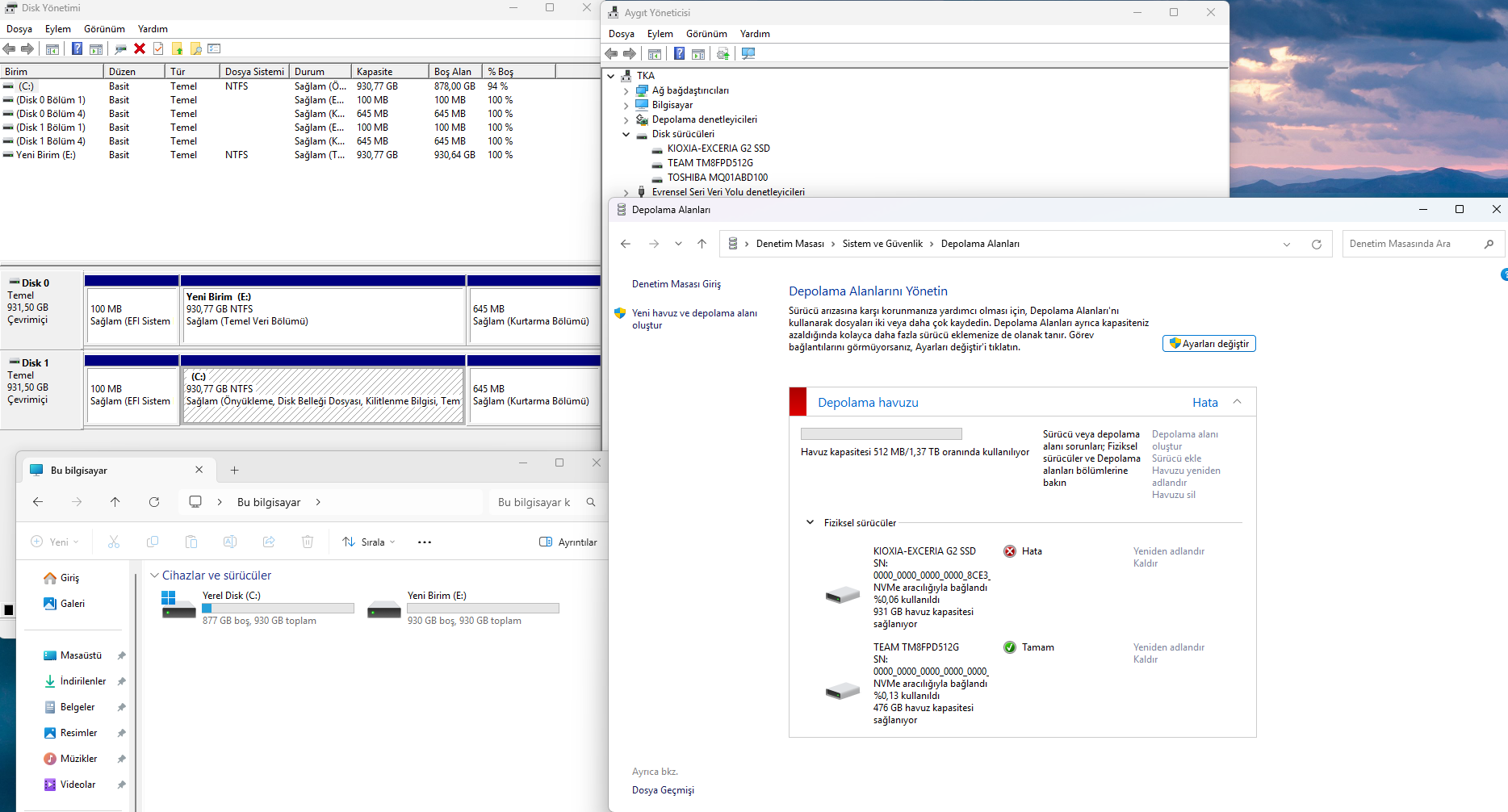The height and width of the screenshot is (812, 1508).
Task: Click Kaldır link for KIOXIA-EXCERIA G2 SSD
Action: 1145,563
